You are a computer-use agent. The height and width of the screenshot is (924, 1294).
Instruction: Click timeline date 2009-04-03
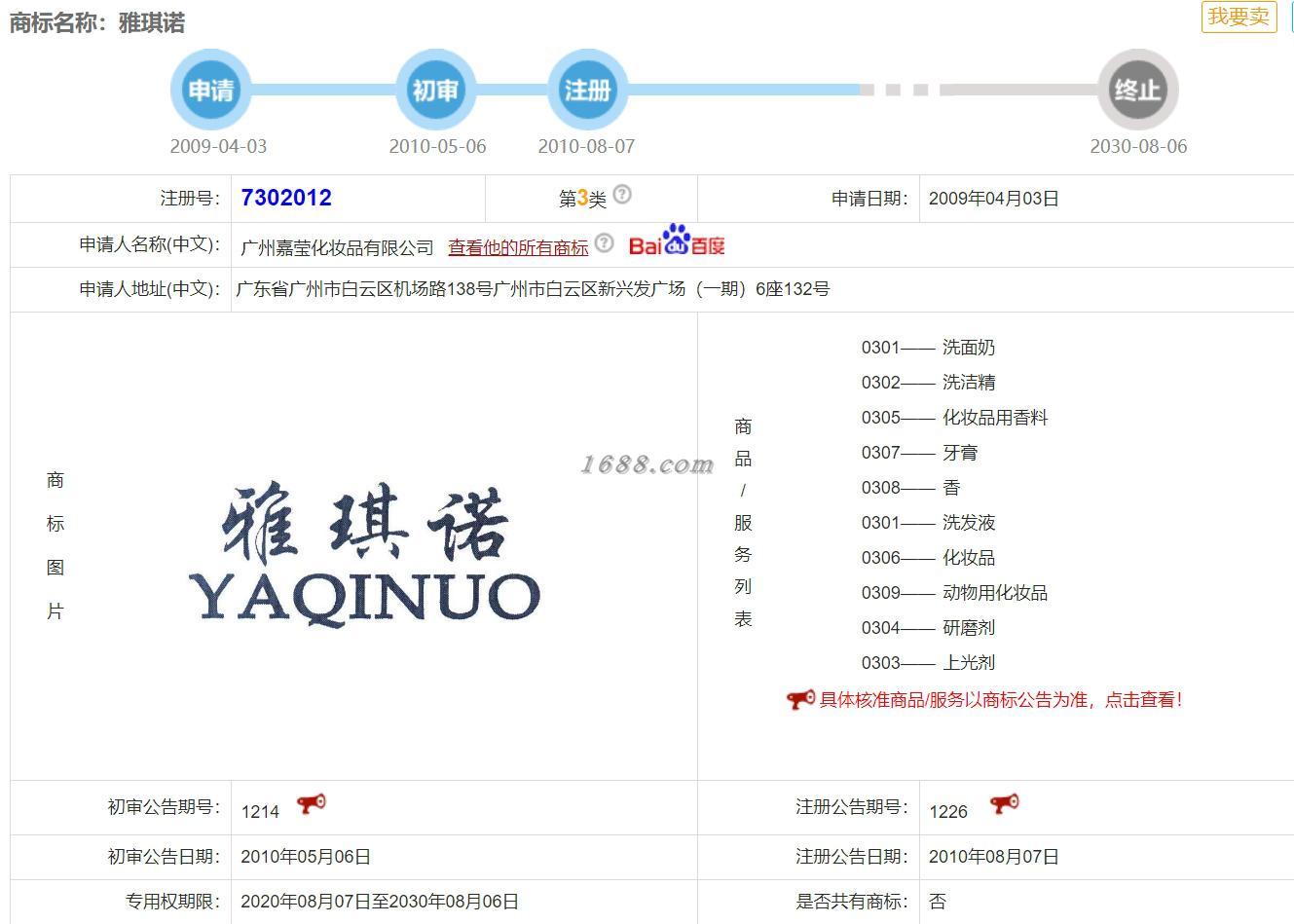218,146
